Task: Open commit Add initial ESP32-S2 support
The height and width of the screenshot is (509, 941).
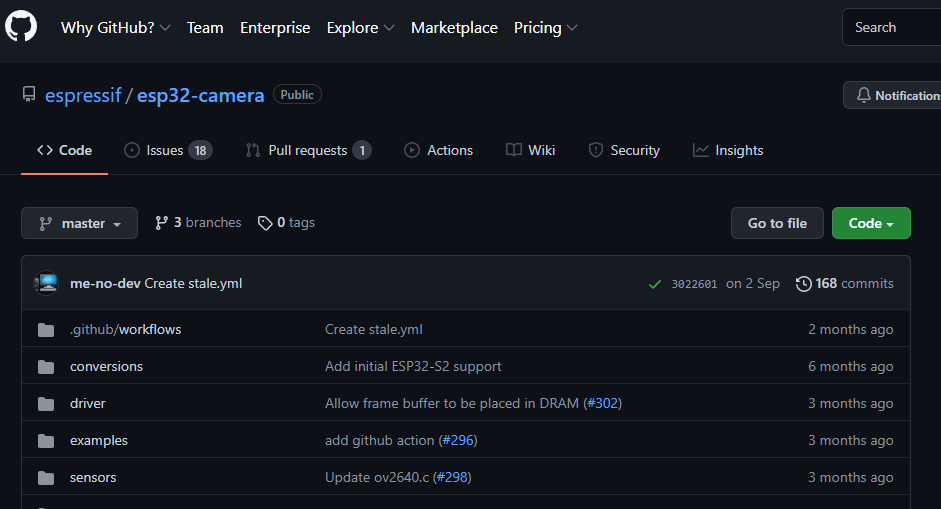Action: 413,367
